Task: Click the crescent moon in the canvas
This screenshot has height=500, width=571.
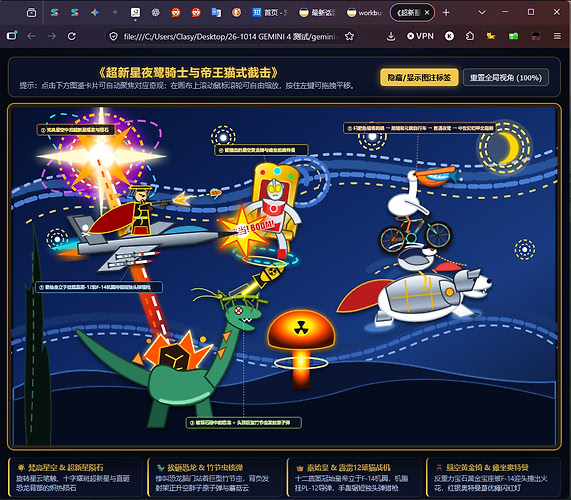Action: pos(509,147)
